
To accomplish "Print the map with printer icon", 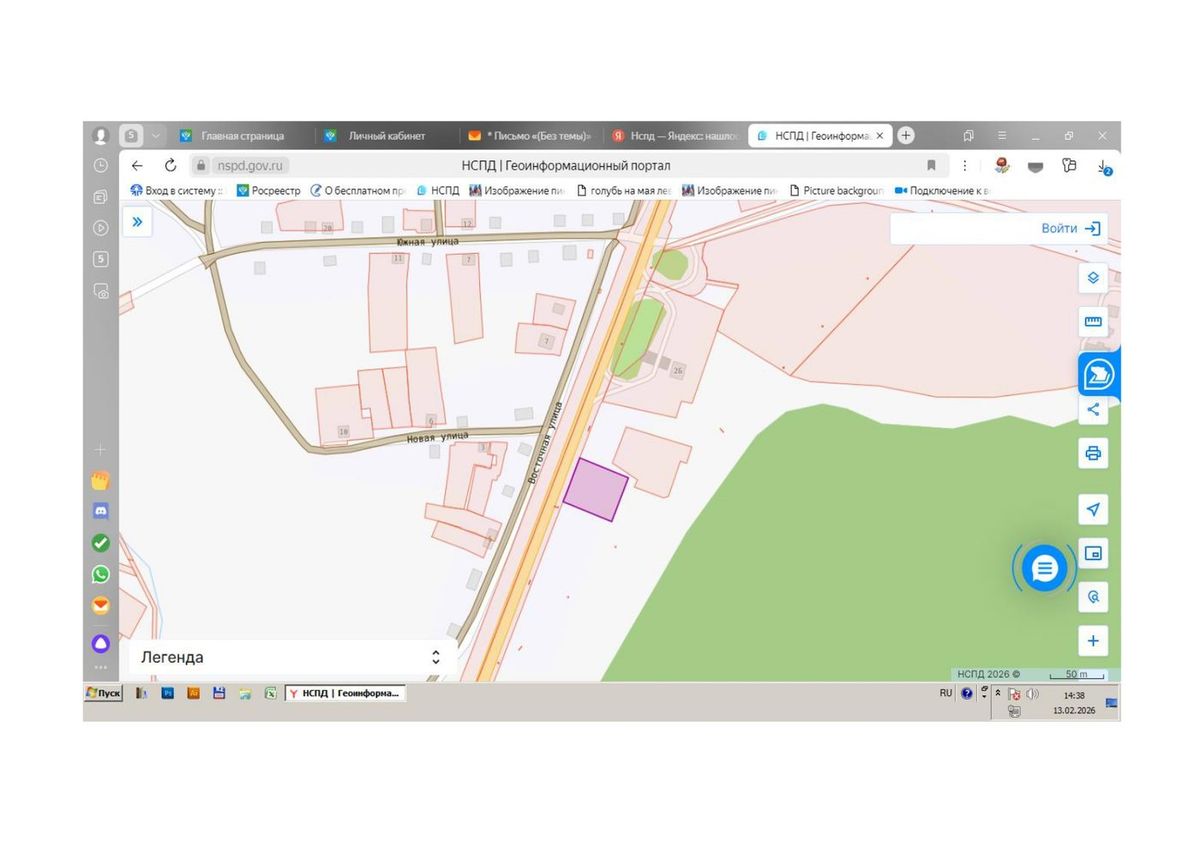I will [1093, 453].
